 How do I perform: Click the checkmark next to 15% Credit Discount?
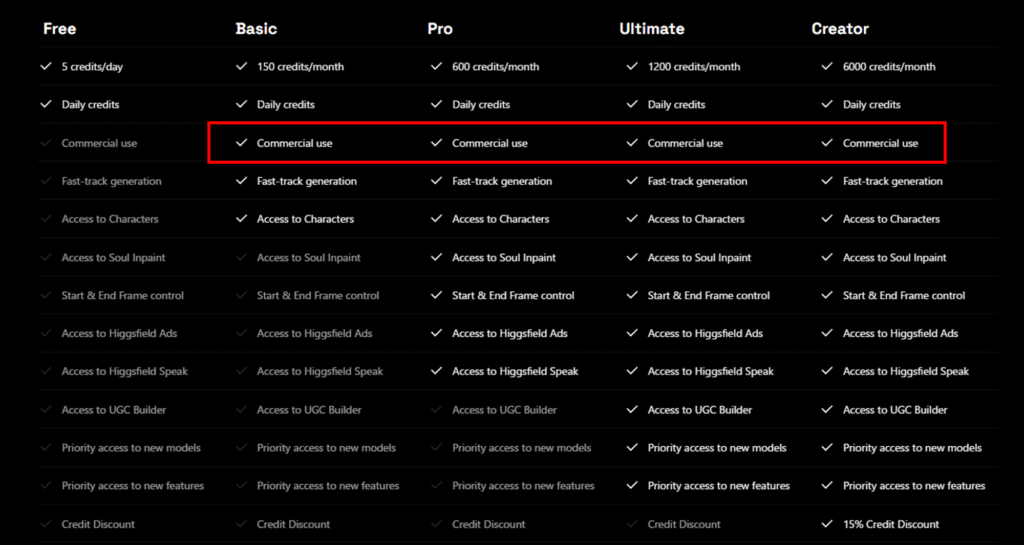tap(827, 524)
